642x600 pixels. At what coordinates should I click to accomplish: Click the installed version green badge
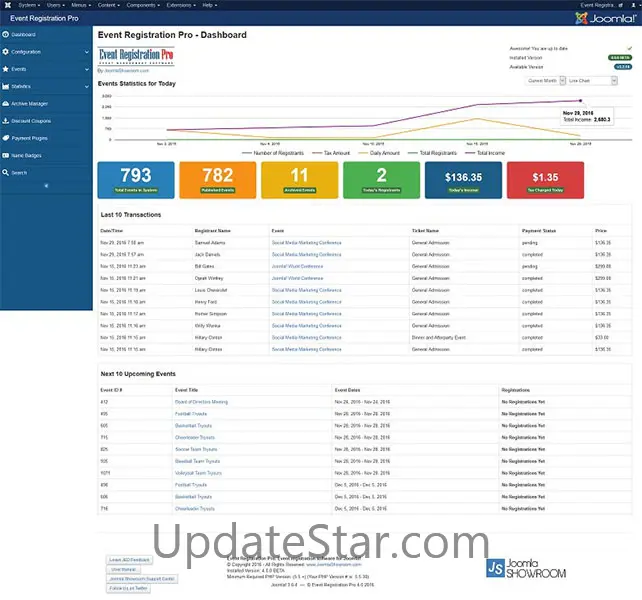click(620, 58)
